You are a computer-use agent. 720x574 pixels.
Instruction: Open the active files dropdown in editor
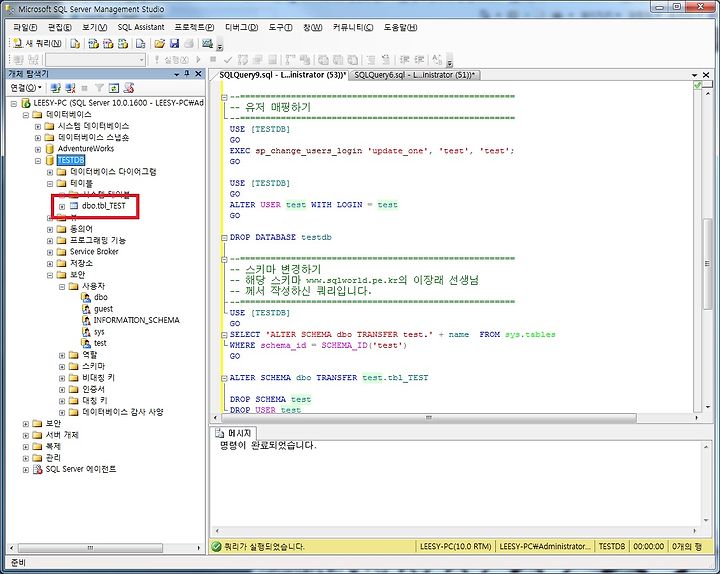694,75
